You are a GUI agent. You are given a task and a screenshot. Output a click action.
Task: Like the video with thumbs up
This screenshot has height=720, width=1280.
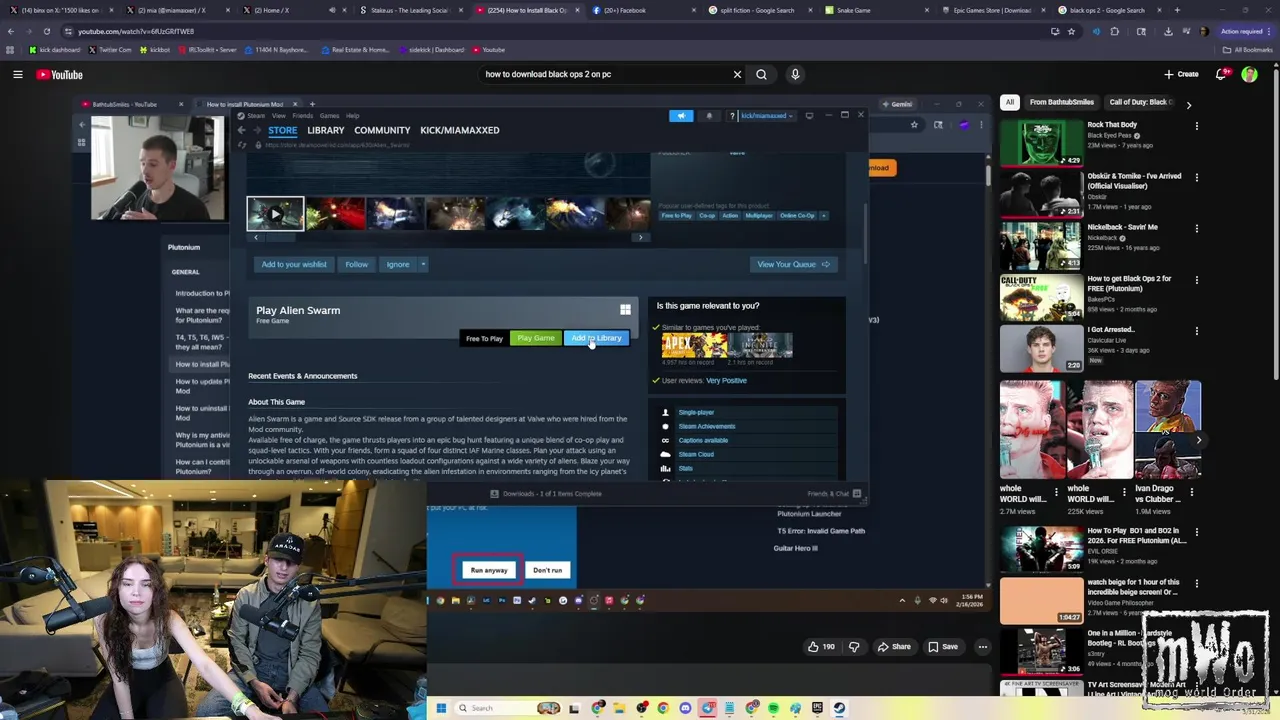[821, 647]
